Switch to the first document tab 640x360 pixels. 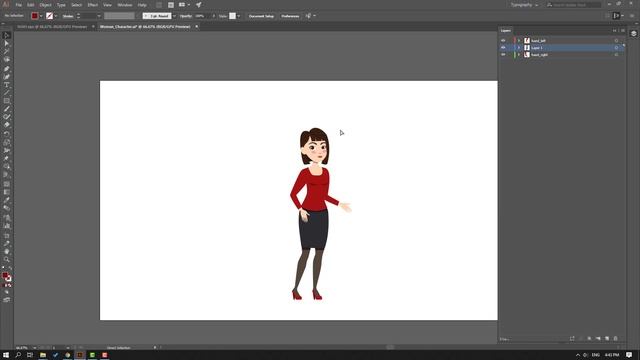[x=52, y=27]
